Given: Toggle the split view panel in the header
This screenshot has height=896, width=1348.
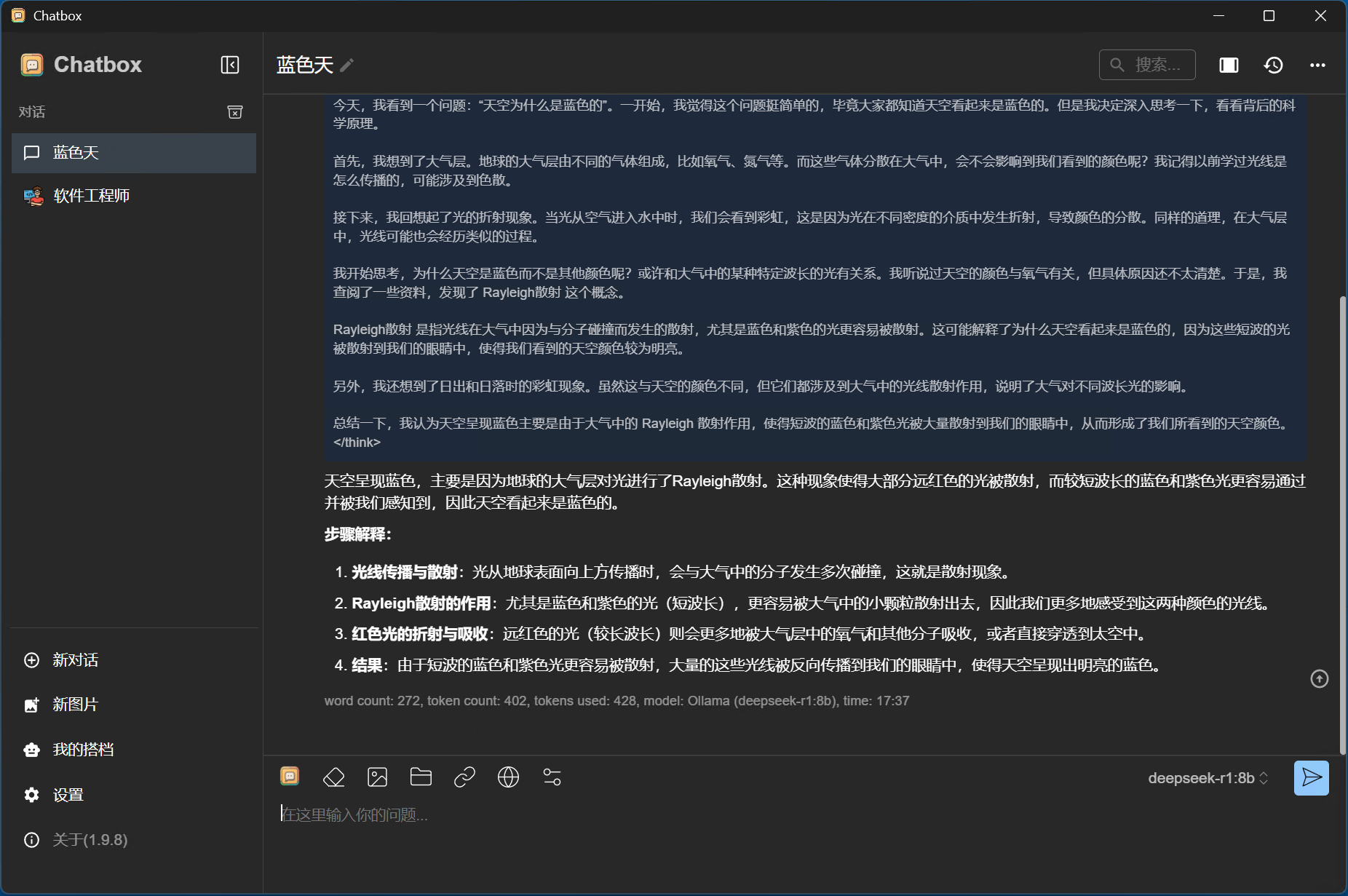Looking at the screenshot, I should [1229, 65].
